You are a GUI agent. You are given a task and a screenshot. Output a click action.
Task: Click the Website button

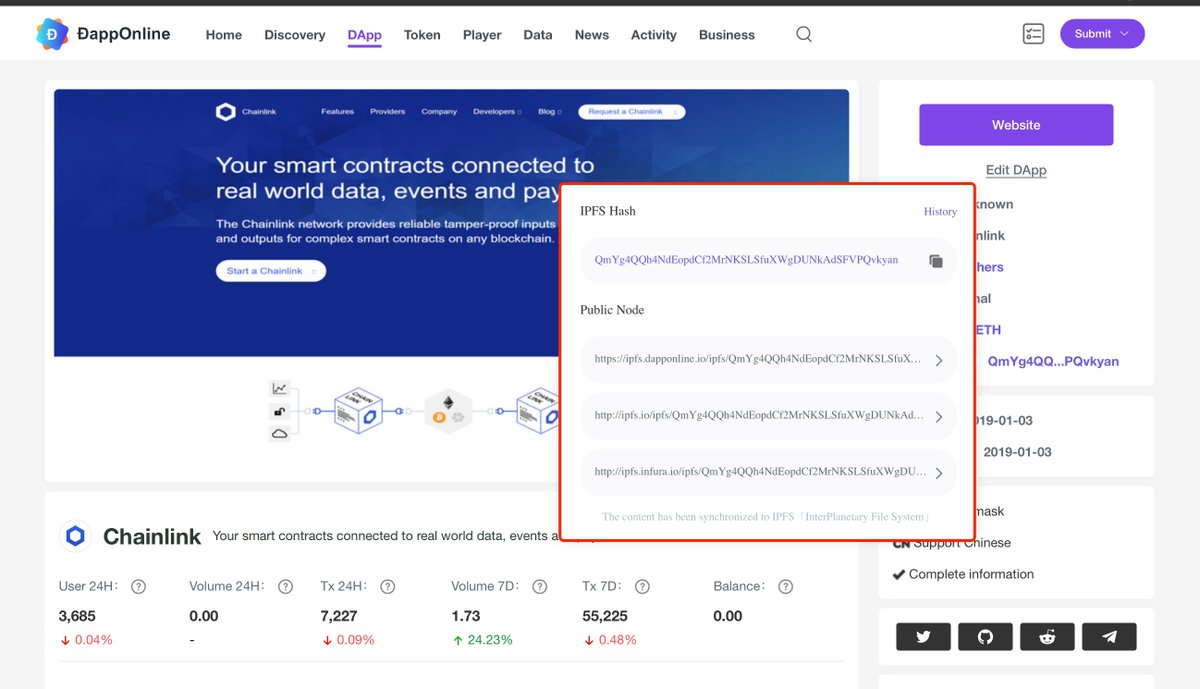[x=1016, y=124]
